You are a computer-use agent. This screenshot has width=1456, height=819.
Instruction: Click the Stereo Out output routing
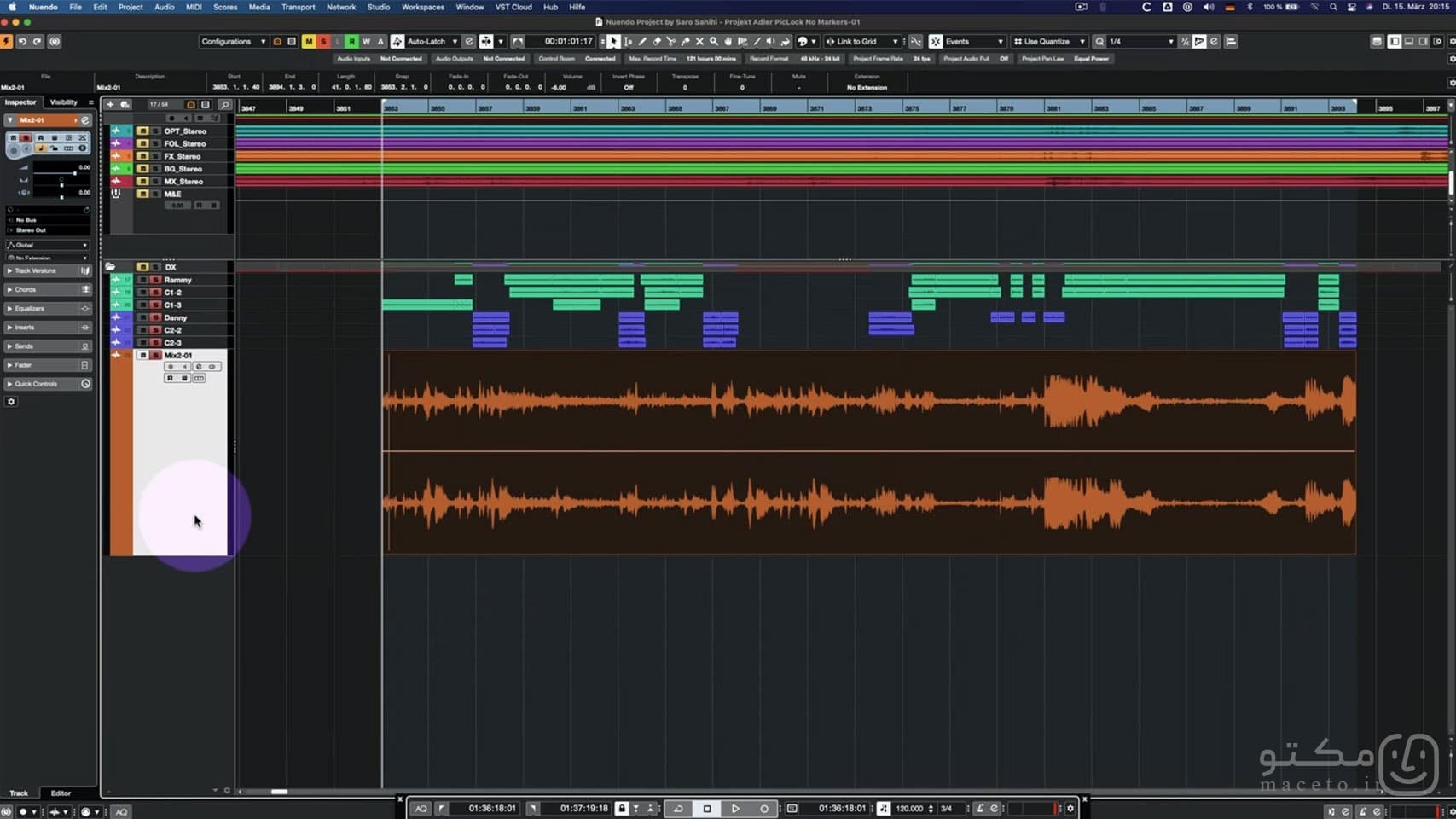[x=48, y=230]
